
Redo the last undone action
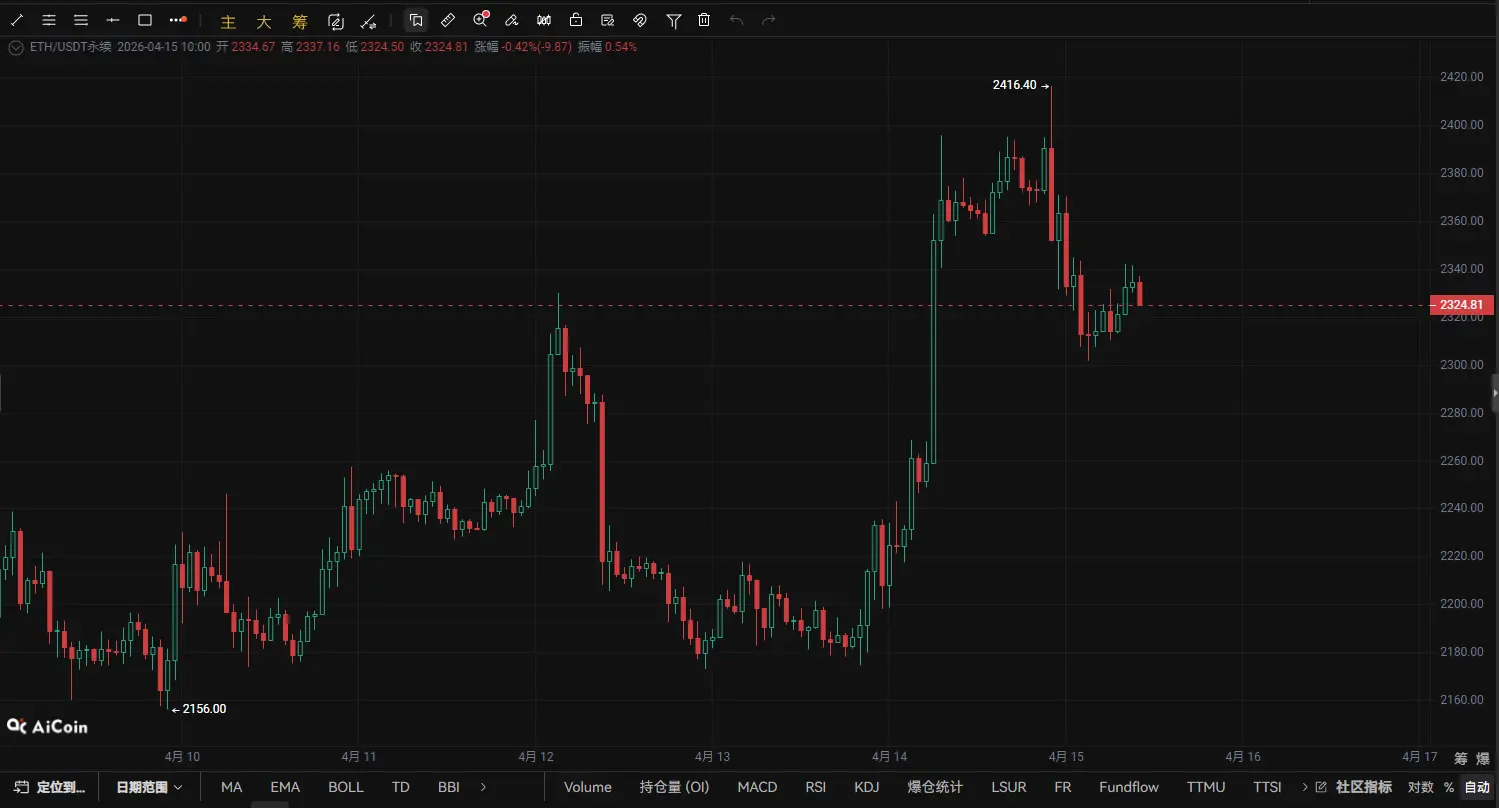pos(768,20)
